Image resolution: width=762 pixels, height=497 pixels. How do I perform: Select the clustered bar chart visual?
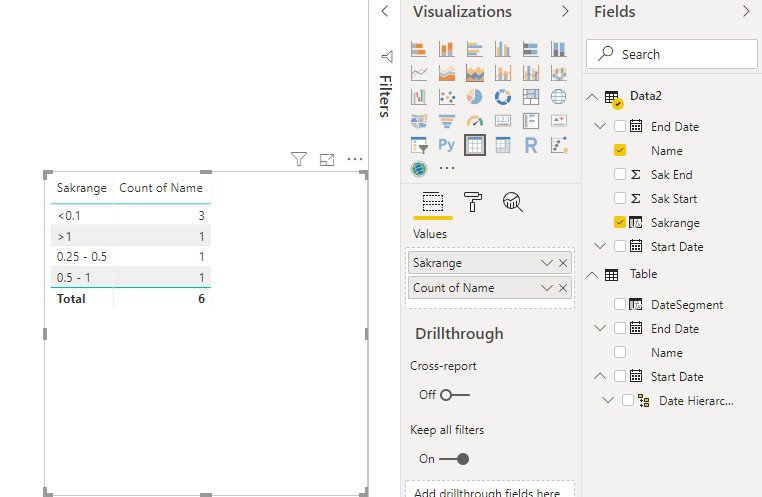[475, 49]
